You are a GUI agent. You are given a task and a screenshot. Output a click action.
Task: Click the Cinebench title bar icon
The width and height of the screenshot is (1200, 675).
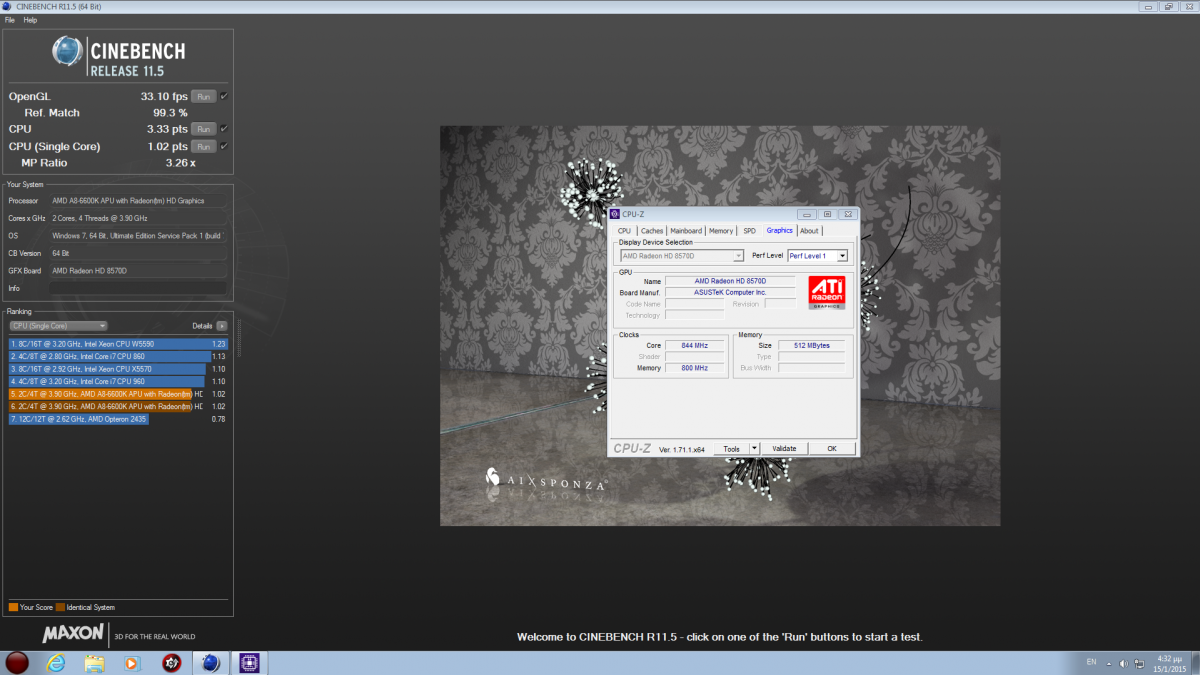(9, 6)
